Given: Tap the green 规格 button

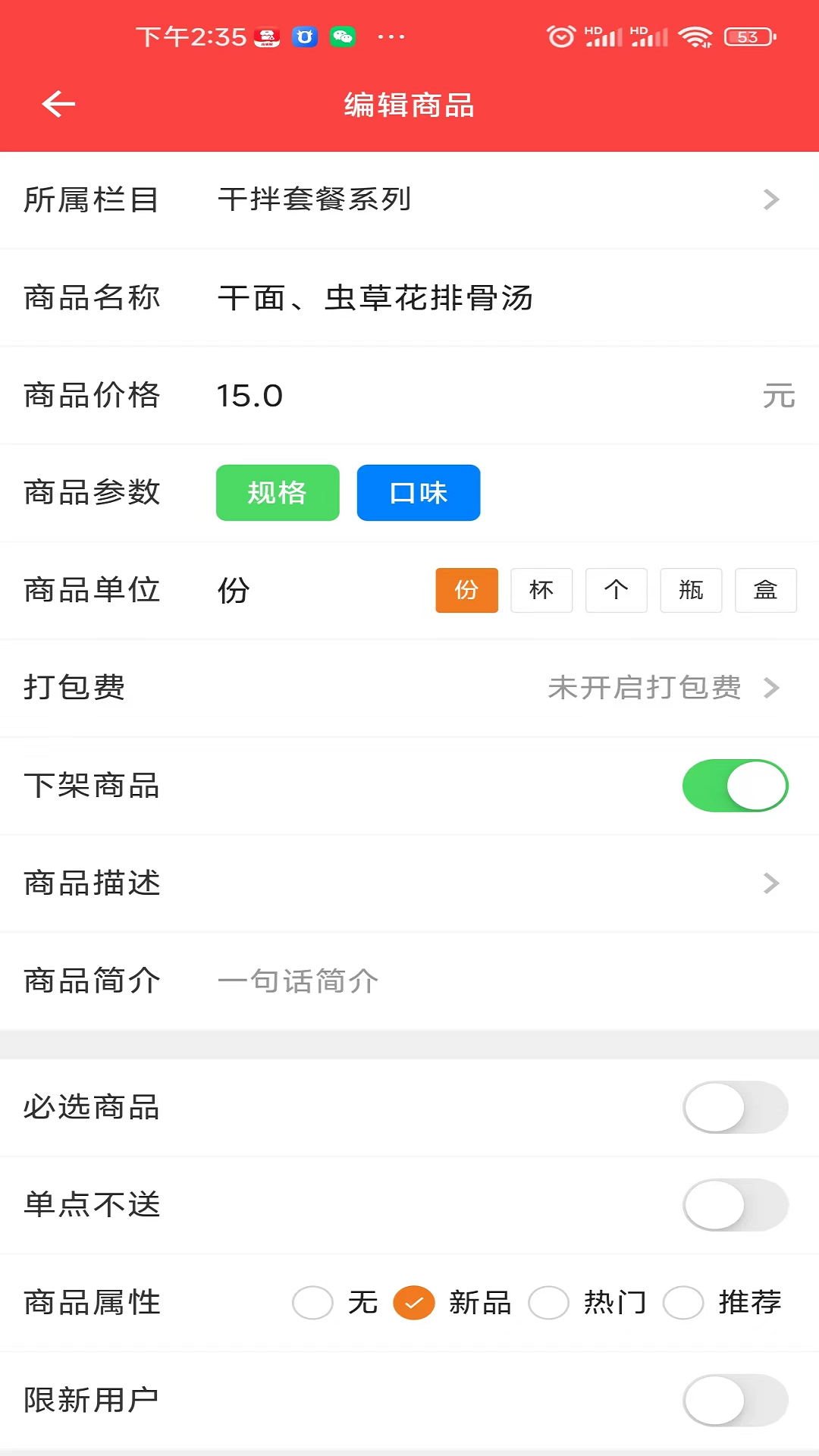Looking at the screenshot, I should [278, 493].
